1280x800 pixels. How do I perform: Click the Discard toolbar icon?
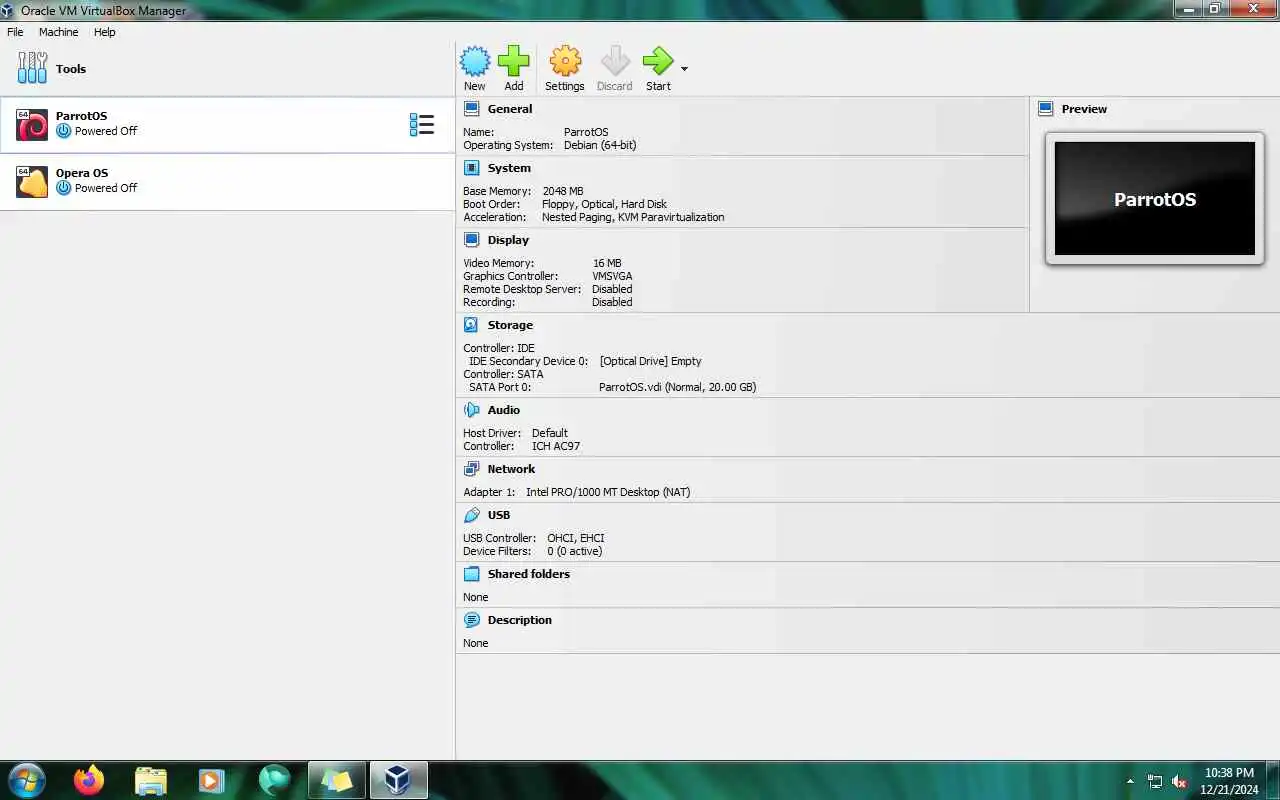[615, 62]
